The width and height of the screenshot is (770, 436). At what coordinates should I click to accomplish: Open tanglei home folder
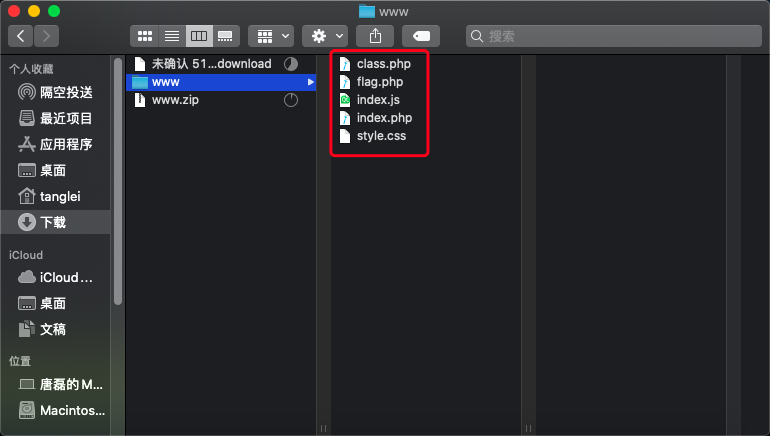[55, 196]
